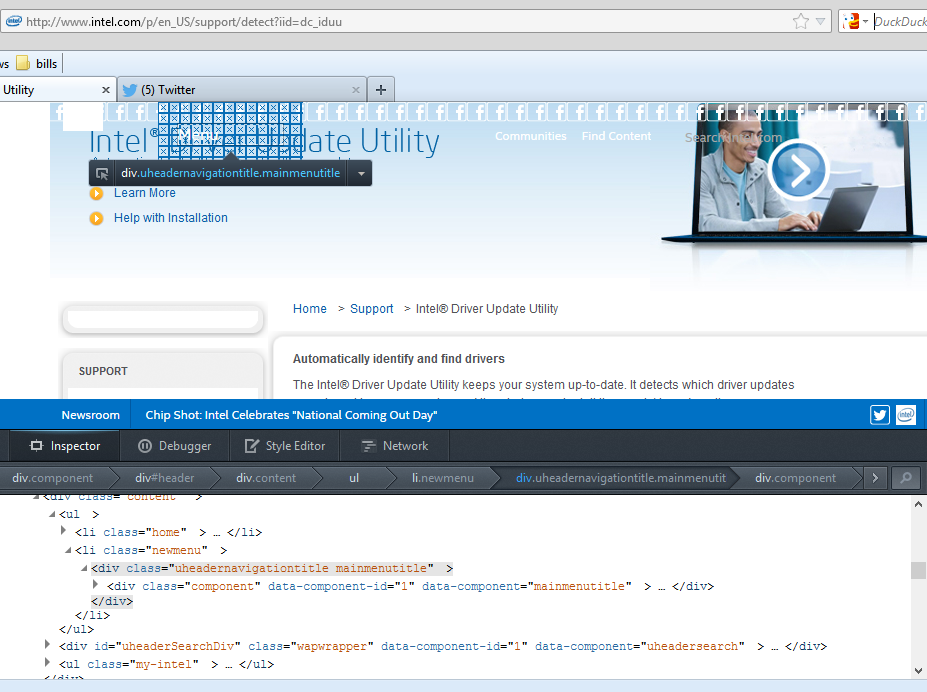Open Find Content in Intel header
Screen dimensions: 927x692
click(616, 136)
